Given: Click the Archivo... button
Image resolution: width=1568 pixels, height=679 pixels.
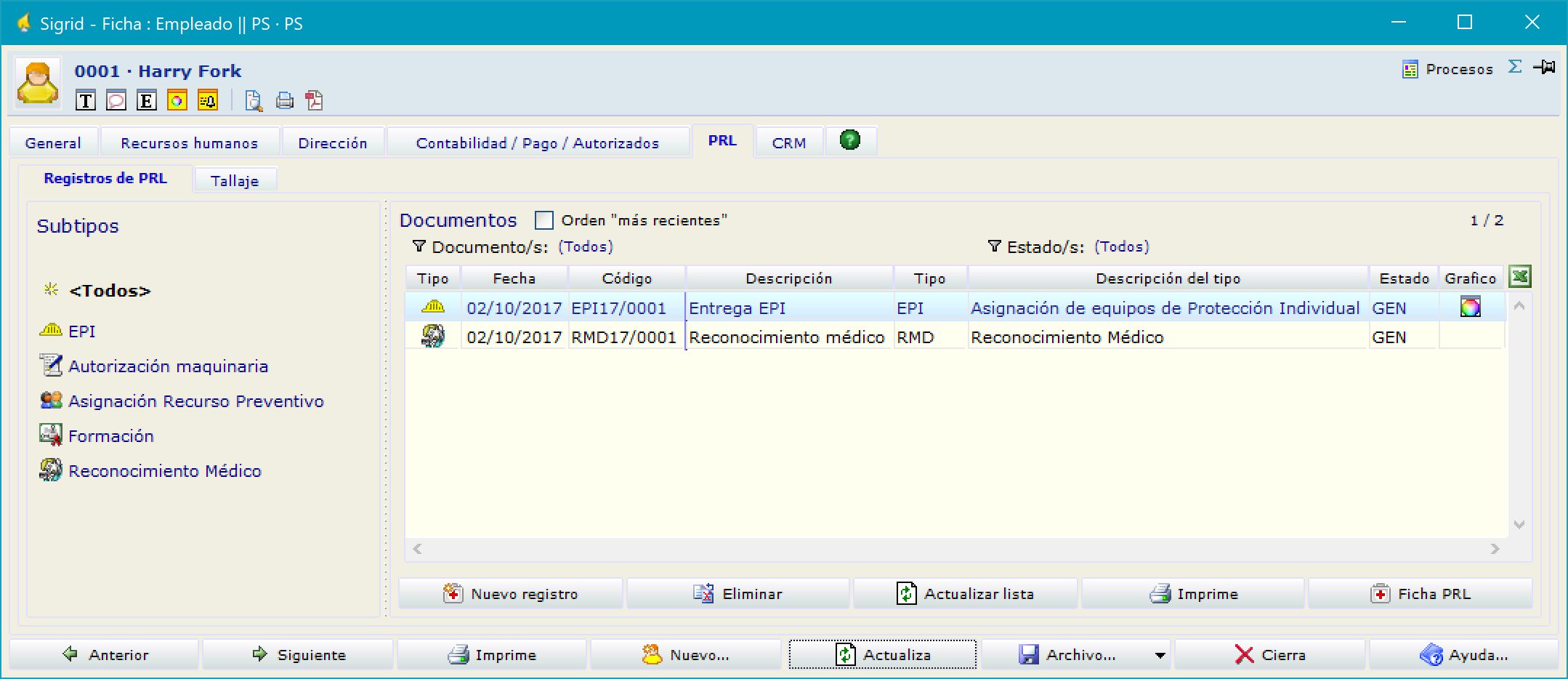Looking at the screenshot, I should tap(1067, 655).
